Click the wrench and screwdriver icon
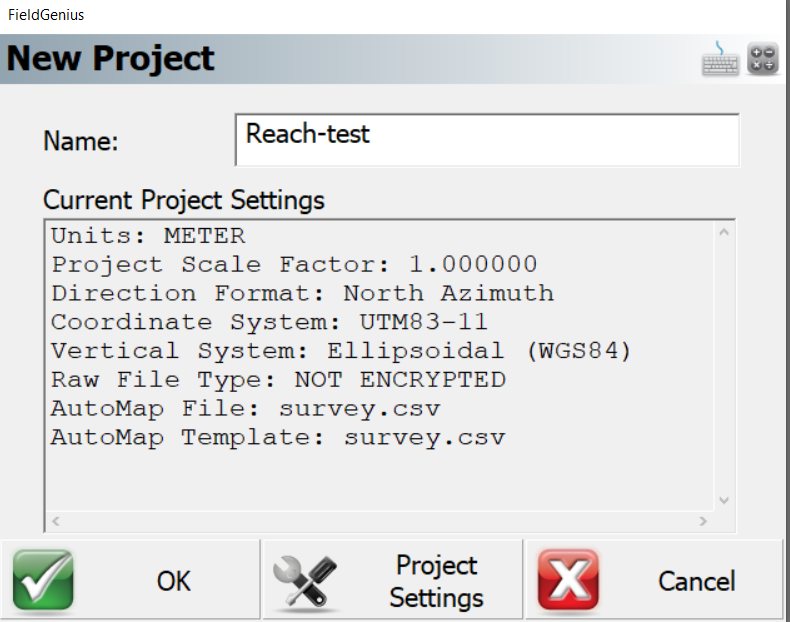Screen dimensions: 790x622 pyautogui.click(x=305, y=581)
